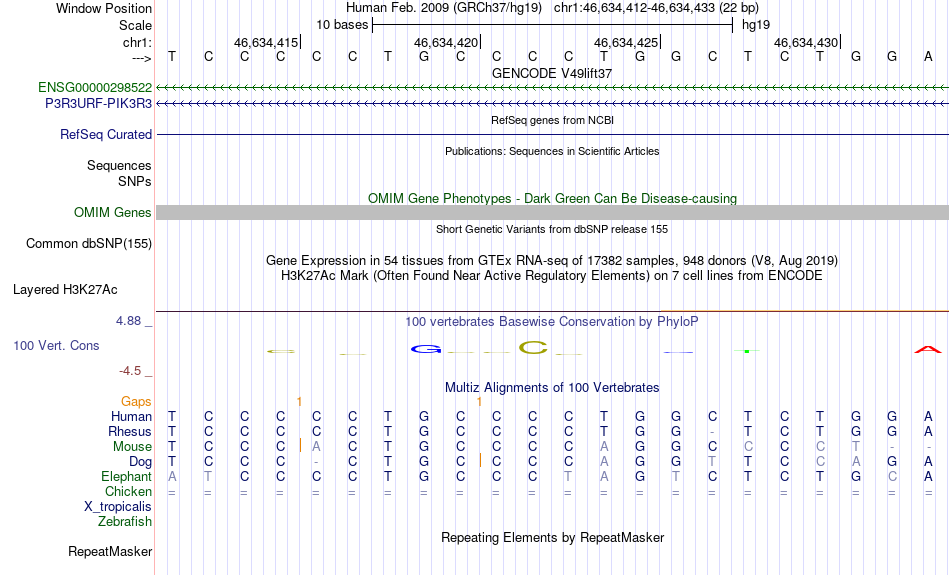This screenshot has height=575, width=950.
Task: Click the 46,634,425 position tick label
Action: coord(625,42)
